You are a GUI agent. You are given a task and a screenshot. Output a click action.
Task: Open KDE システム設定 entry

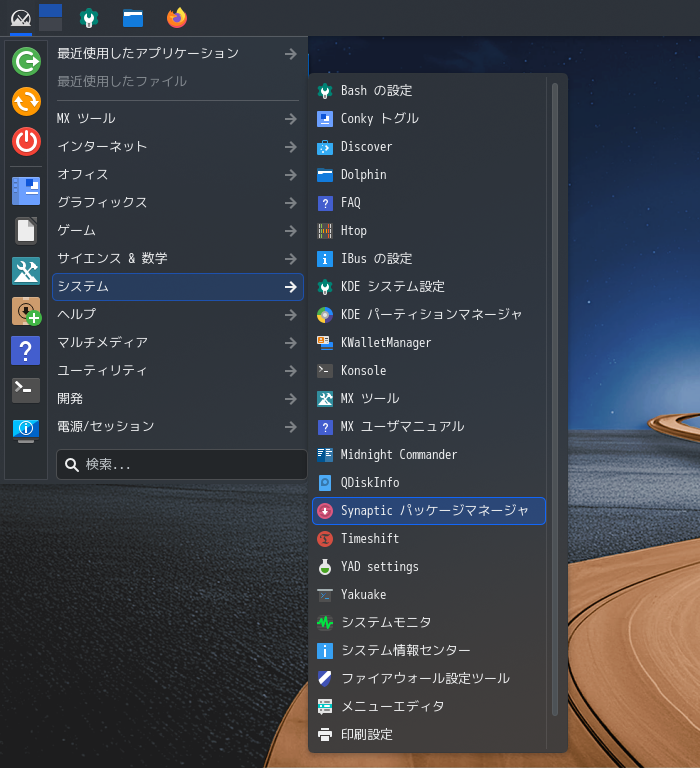coord(429,287)
